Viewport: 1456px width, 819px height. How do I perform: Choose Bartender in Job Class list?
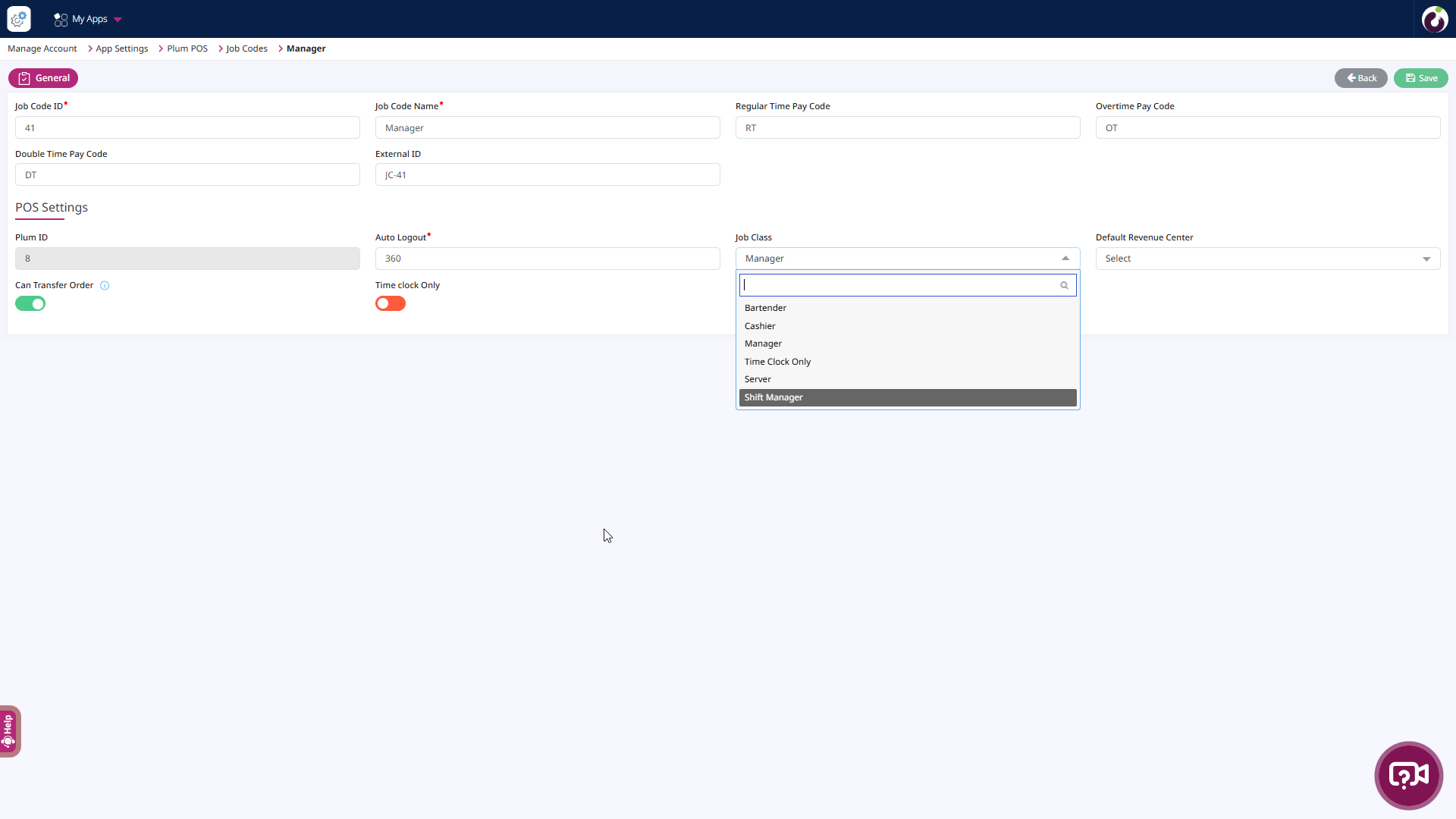pos(766,308)
